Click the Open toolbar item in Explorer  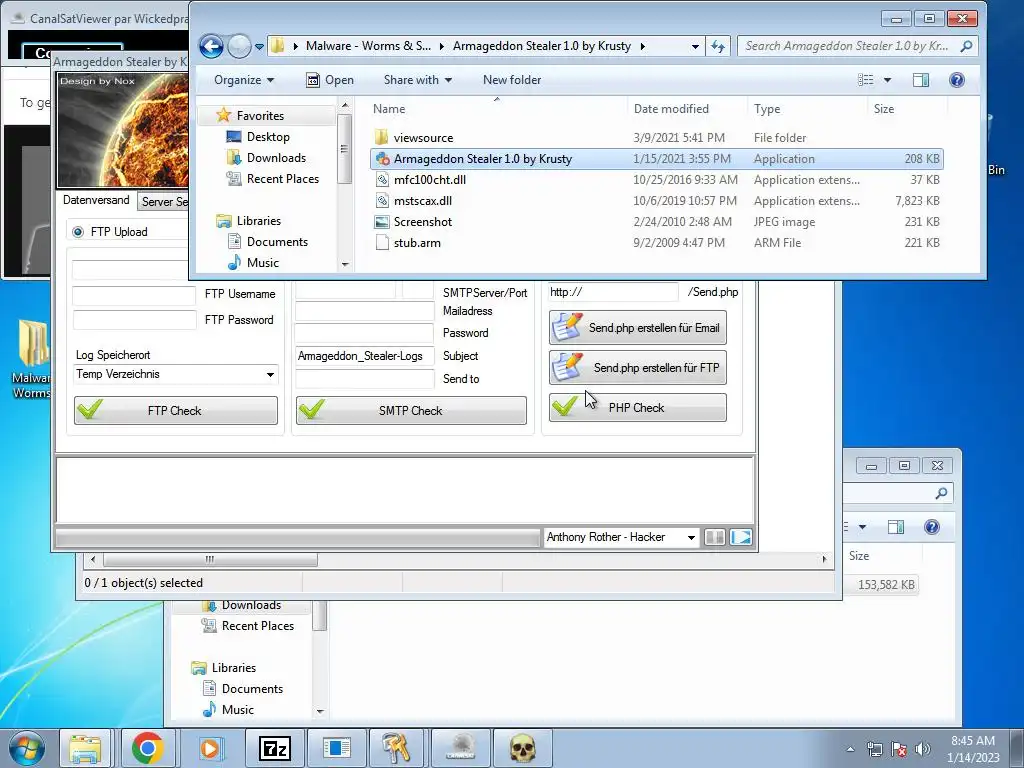click(330, 80)
